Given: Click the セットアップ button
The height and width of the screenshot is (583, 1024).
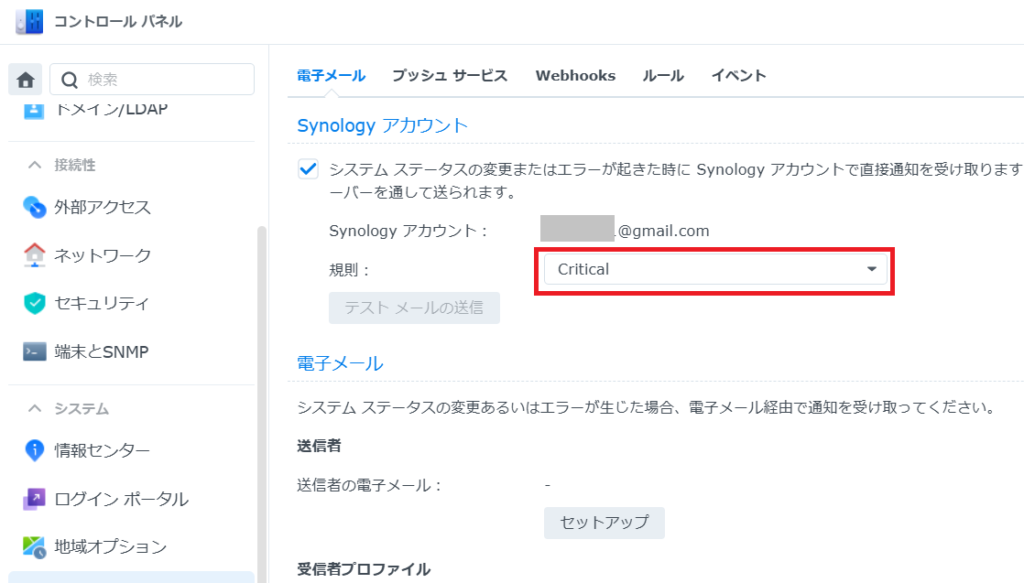Looking at the screenshot, I should pos(604,522).
